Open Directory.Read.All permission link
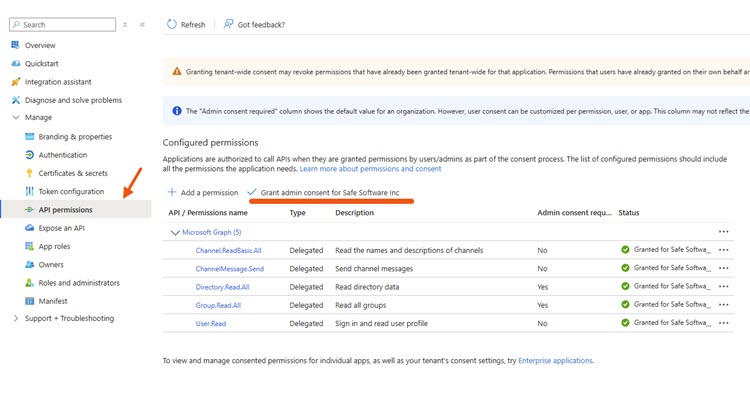The image size is (750, 398). pos(222,287)
